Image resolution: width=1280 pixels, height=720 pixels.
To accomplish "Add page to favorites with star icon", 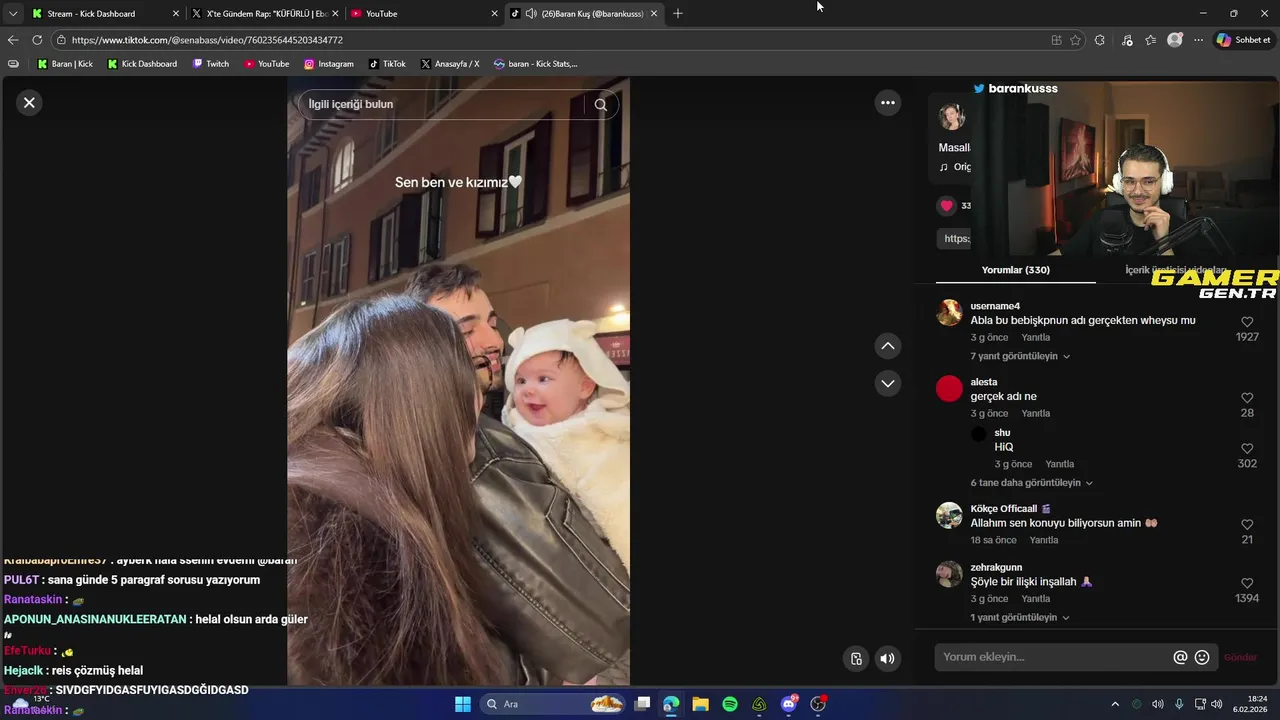I will [1075, 40].
